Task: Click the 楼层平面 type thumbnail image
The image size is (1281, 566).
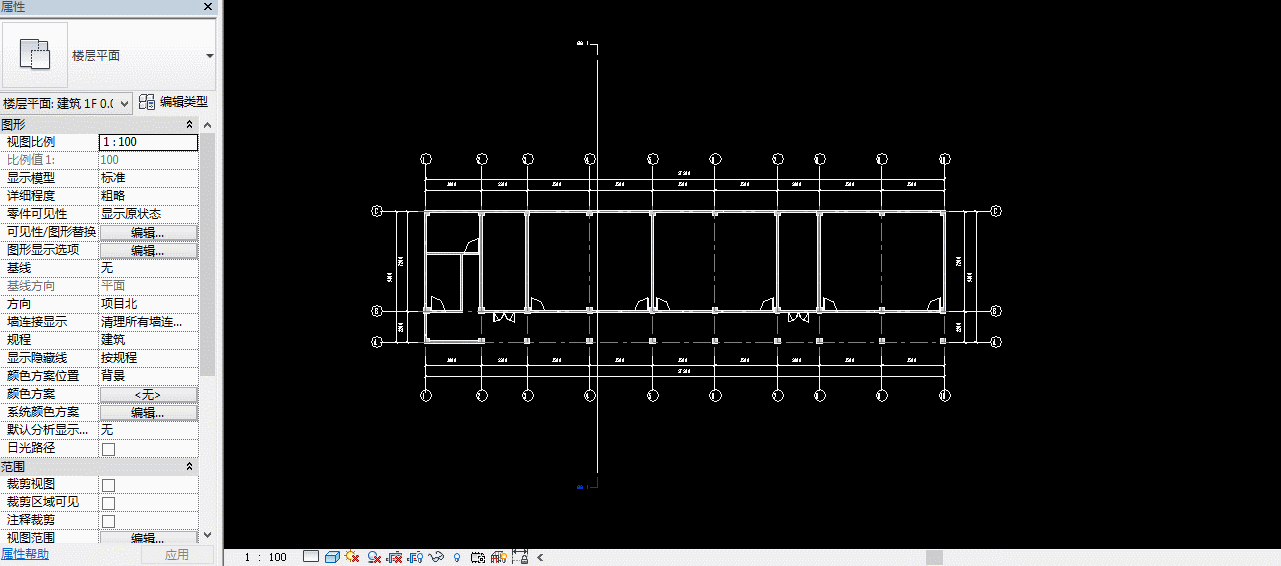Action: click(x=35, y=55)
